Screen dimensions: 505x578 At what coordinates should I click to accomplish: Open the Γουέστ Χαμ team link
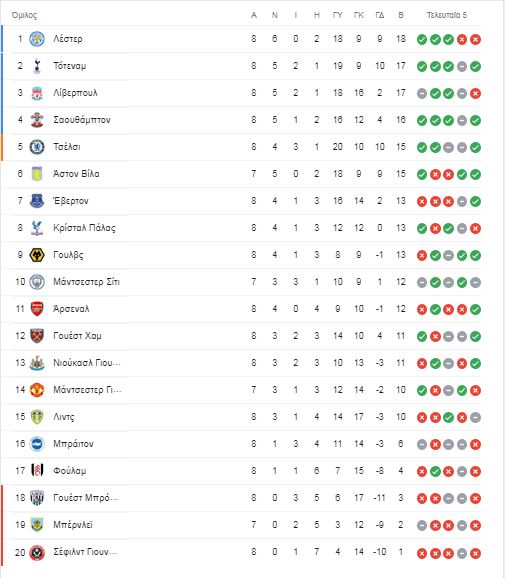tap(77, 336)
